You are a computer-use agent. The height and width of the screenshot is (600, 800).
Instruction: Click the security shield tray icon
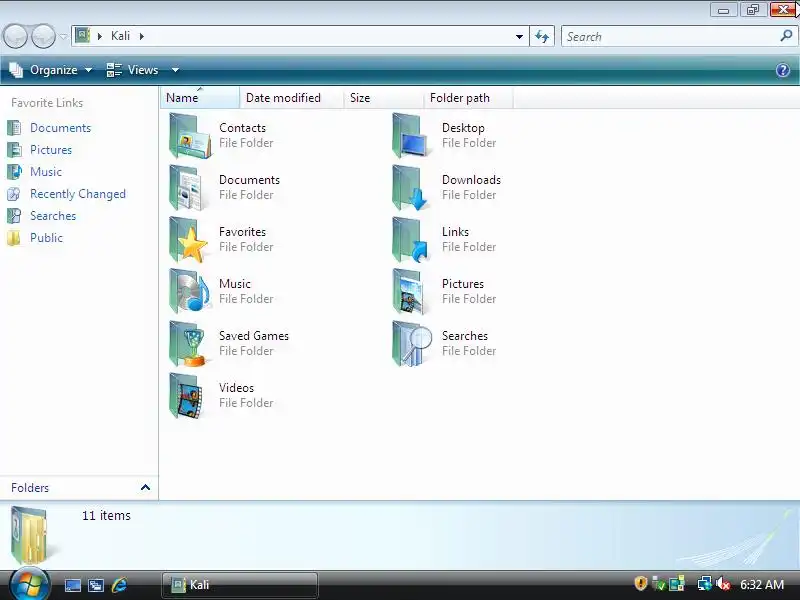tap(640, 583)
